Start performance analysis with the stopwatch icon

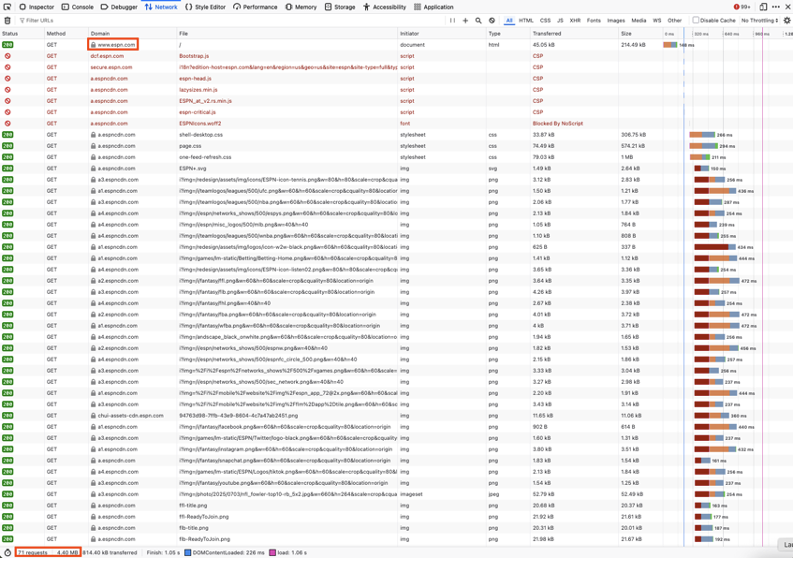8,552
